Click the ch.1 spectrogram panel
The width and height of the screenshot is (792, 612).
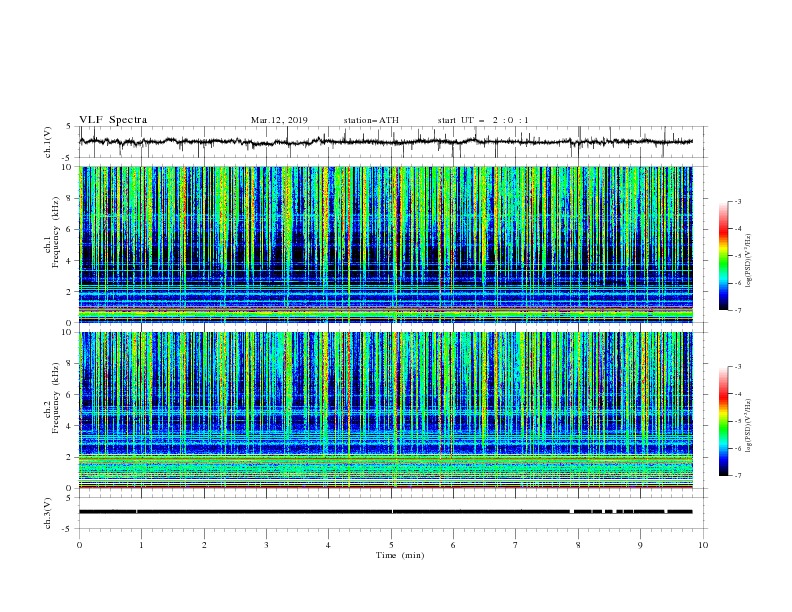point(385,244)
